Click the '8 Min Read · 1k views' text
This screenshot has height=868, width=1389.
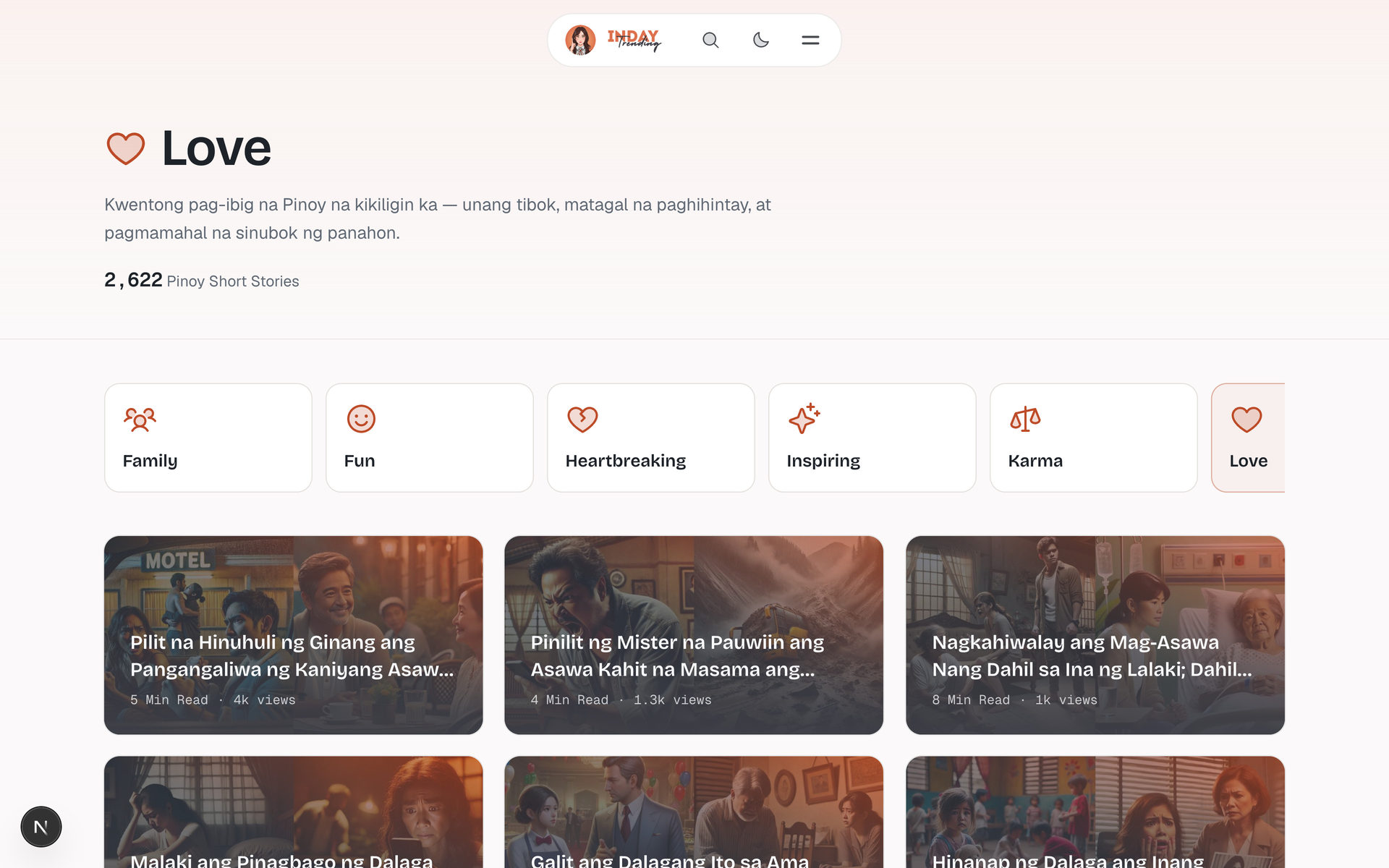[x=1014, y=700]
